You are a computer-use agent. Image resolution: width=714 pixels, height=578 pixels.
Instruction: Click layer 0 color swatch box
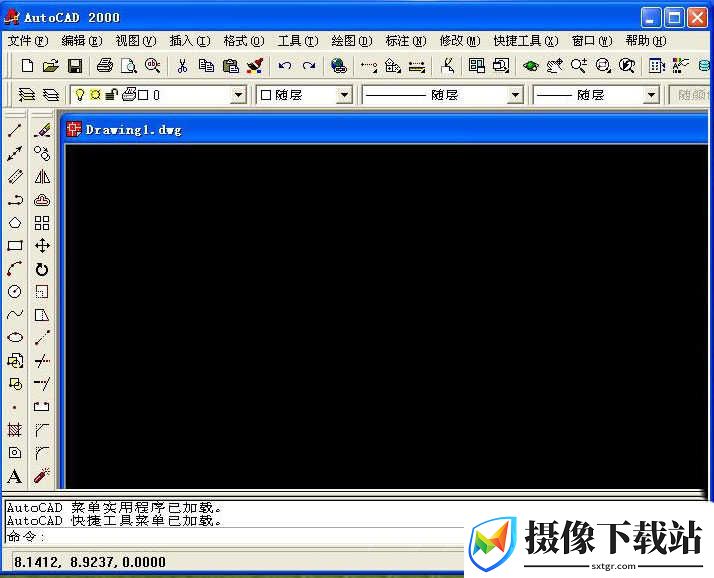[x=143, y=95]
